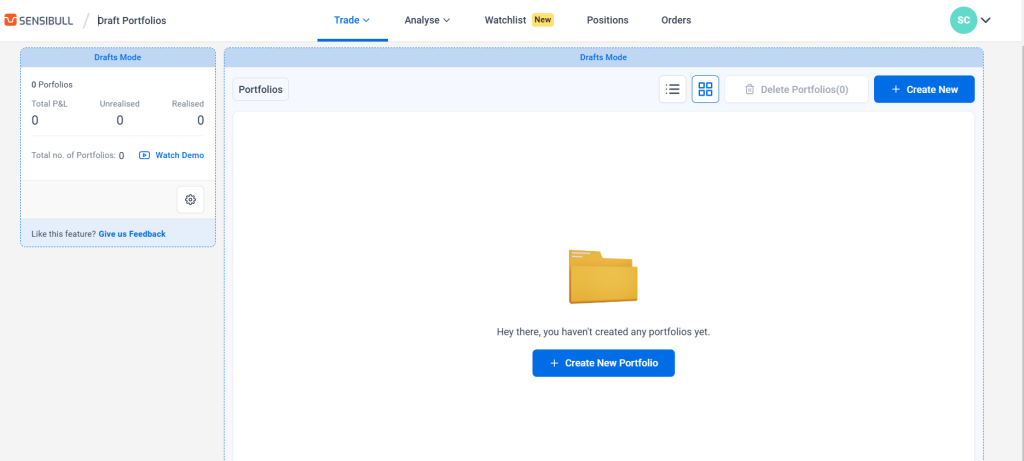Viewport: 1024px width, 461px height.
Task: Open the Give us Feedback link
Action: (x=132, y=234)
